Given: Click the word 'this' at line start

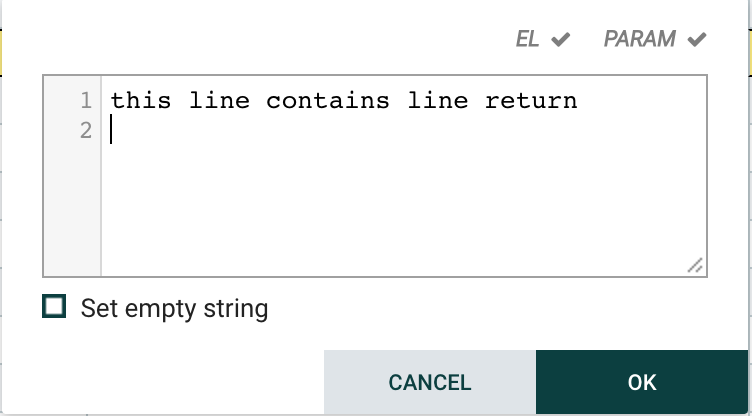Looking at the screenshot, I should click(141, 101).
